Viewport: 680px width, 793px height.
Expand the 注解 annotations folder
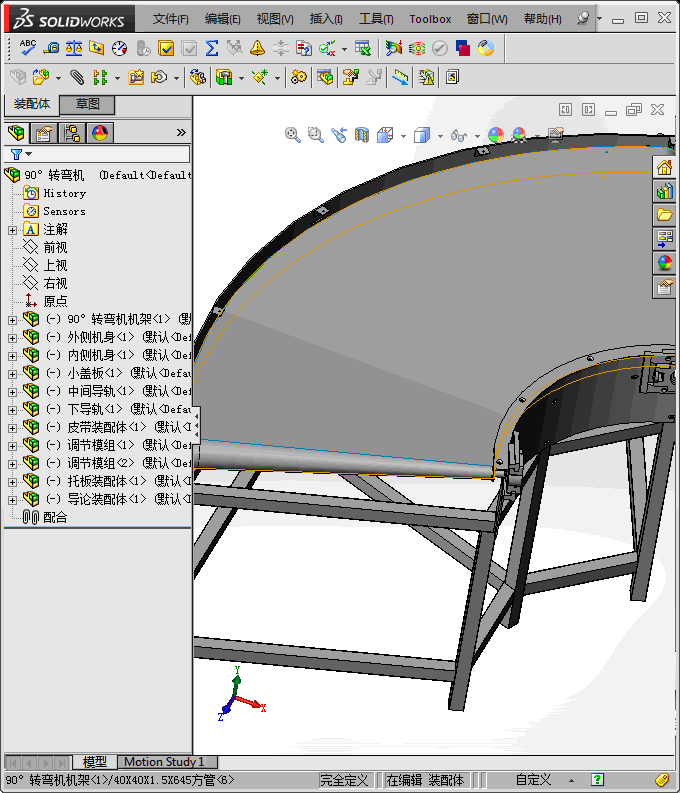click(12, 230)
